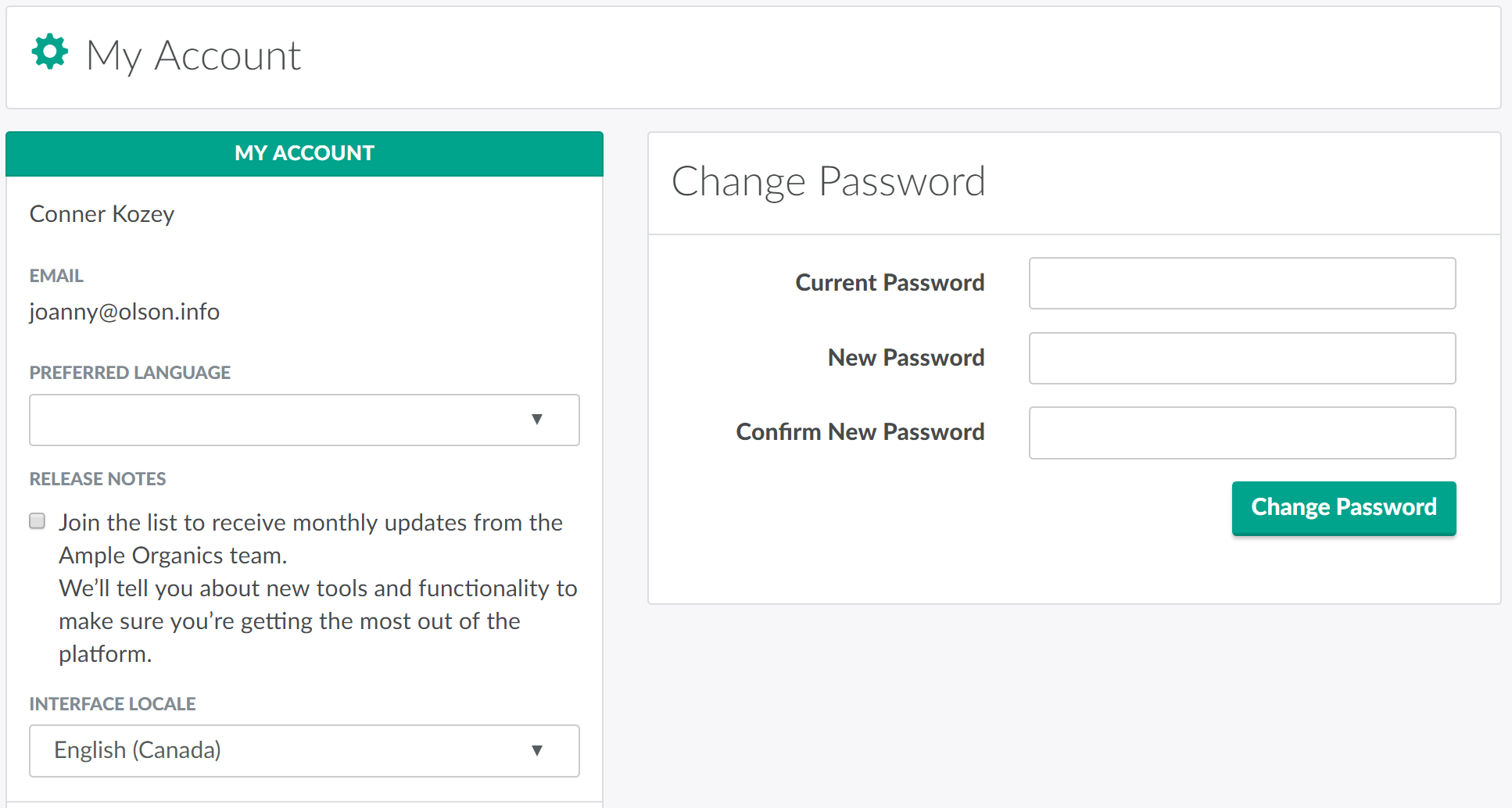Image resolution: width=1512 pixels, height=808 pixels.
Task: Click the Change Password panel heading
Action: [828, 182]
